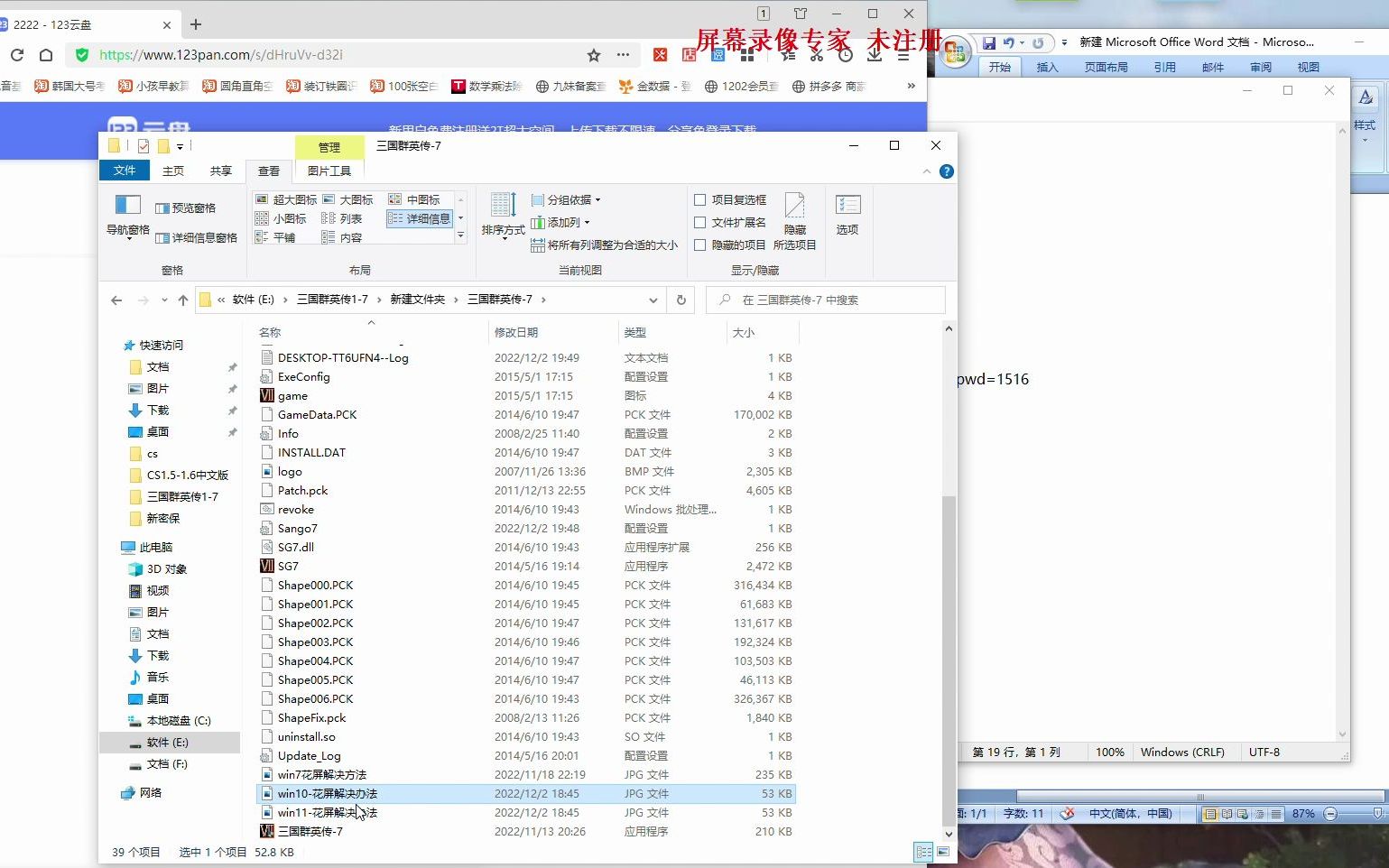The height and width of the screenshot is (868, 1389).
Task: Open the Add columns dropdown
Action: [560, 222]
